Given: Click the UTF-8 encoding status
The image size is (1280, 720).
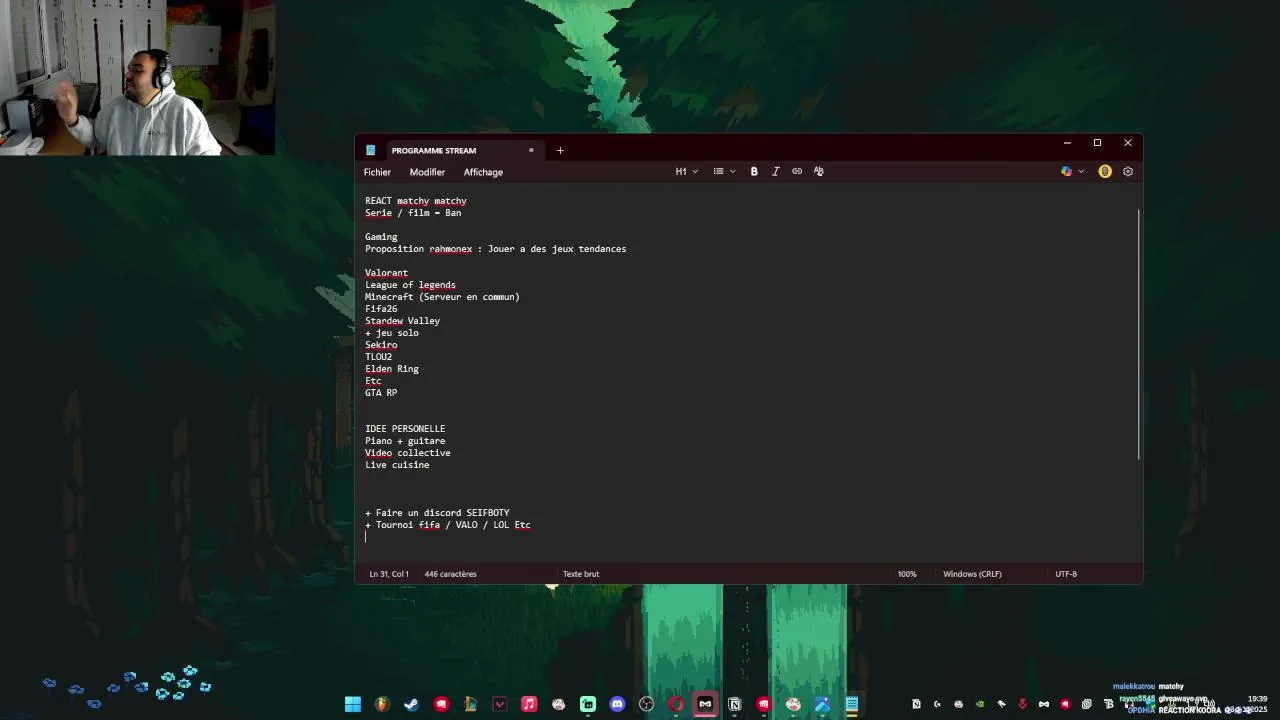Looking at the screenshot, I should coord(1066,574).
